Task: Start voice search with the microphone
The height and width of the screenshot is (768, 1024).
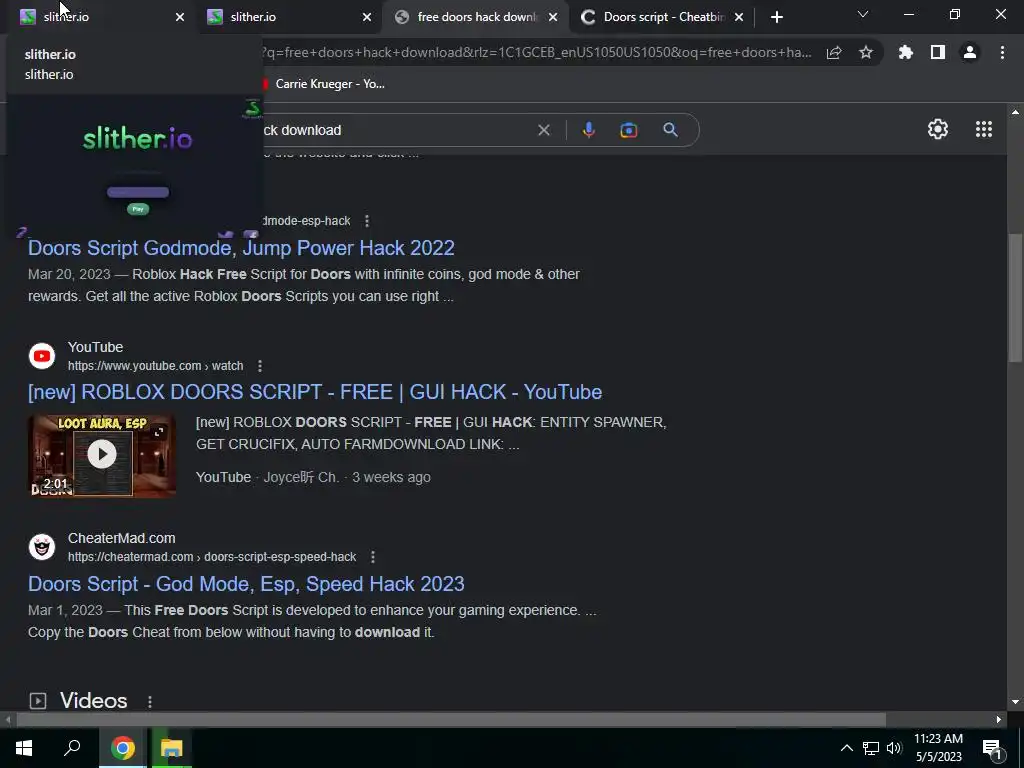Action: (x=588, y=130)
